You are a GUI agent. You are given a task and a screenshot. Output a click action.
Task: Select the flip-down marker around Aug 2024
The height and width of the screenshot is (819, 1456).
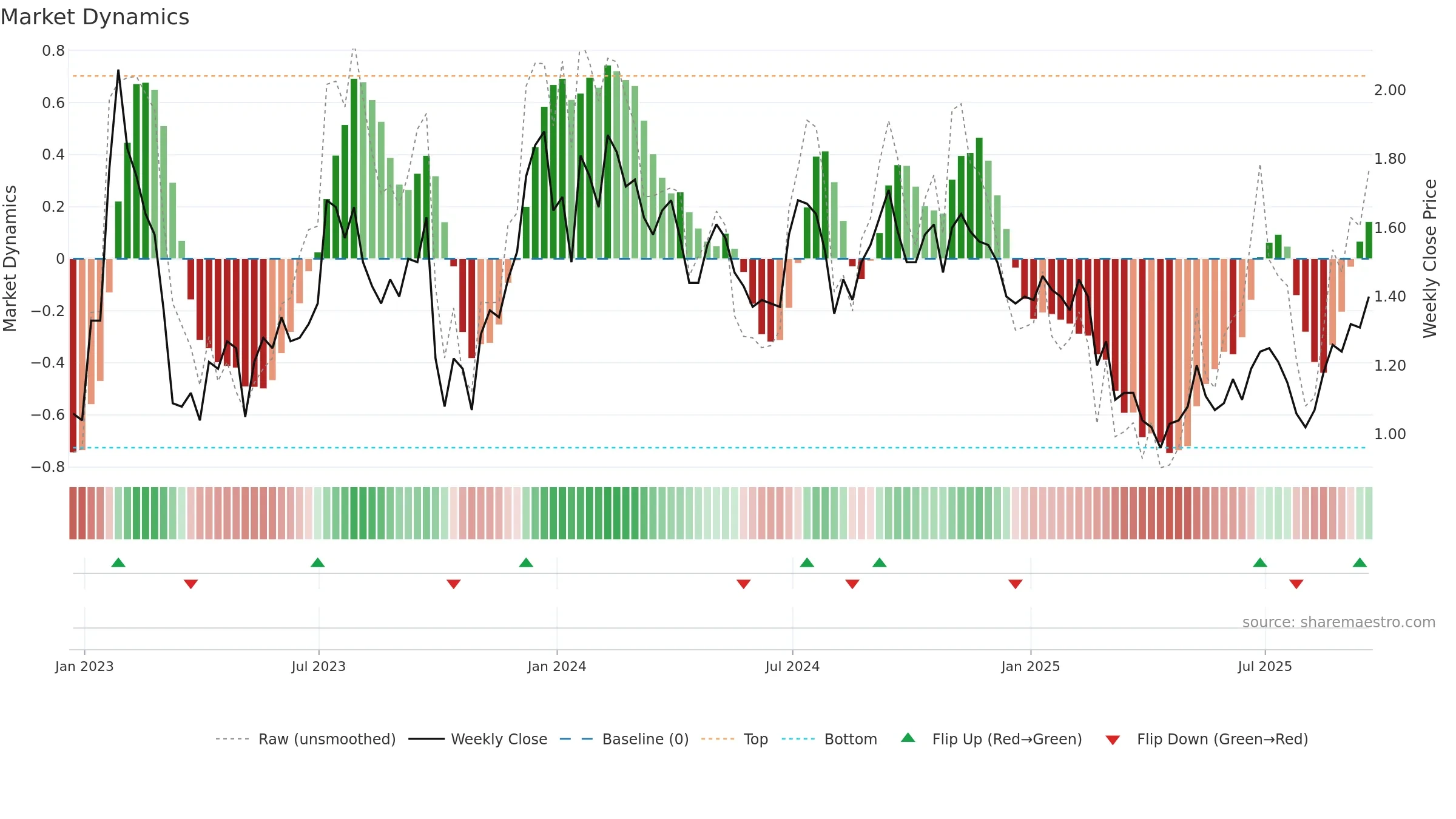click(852, 584)
